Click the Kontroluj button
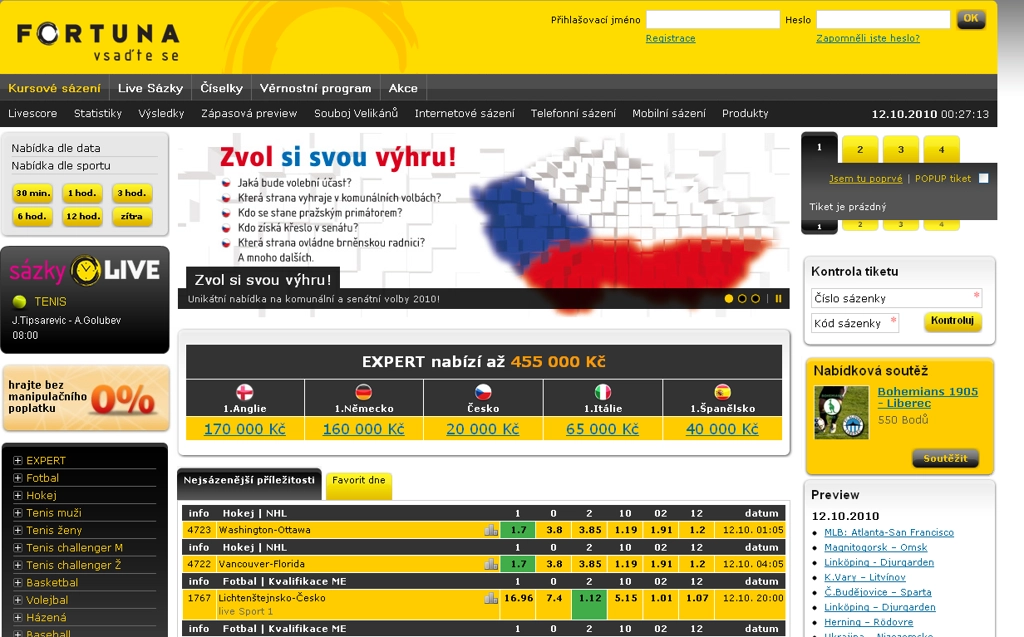The height and width of the screenshot is (637, 1024). [952, 321]
